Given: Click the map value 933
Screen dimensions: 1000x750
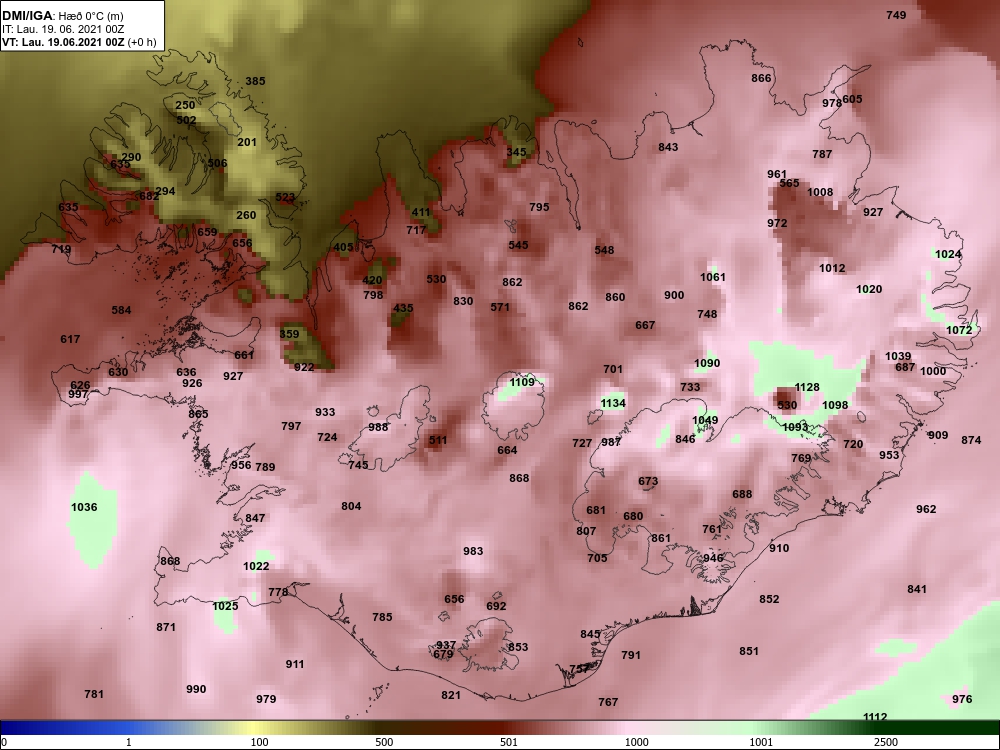Looking at the screenshot, I should point(325,412).
